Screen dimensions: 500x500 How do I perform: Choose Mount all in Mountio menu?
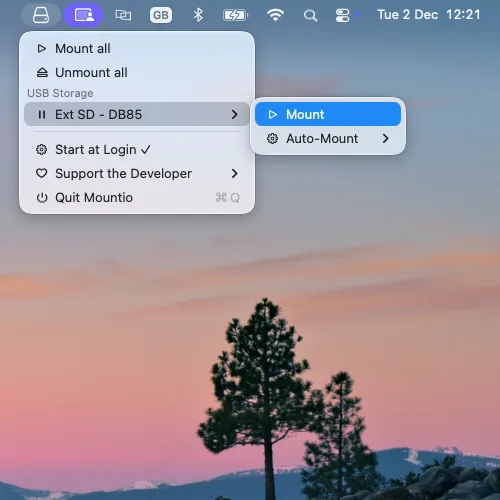[137, 49]
